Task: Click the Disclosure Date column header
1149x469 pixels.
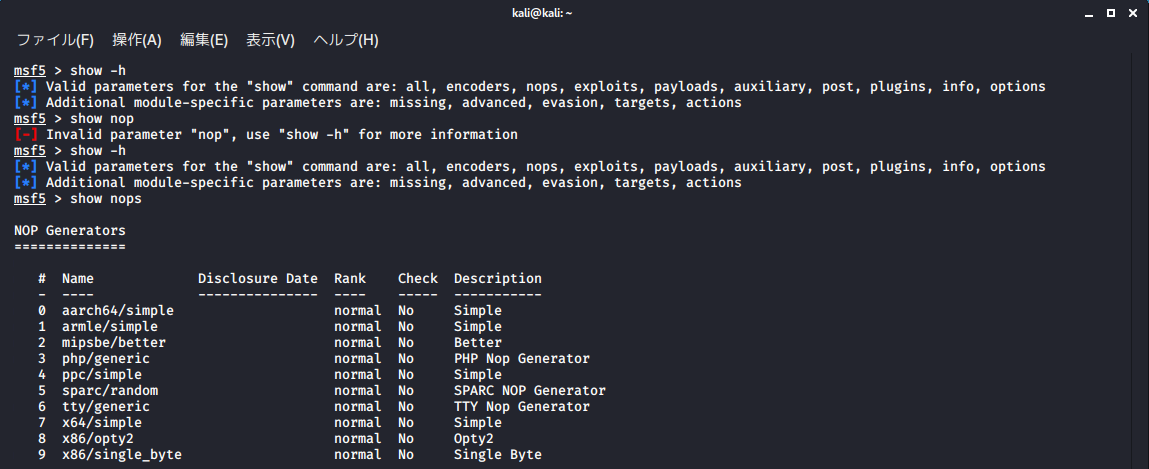Action: 258,278
